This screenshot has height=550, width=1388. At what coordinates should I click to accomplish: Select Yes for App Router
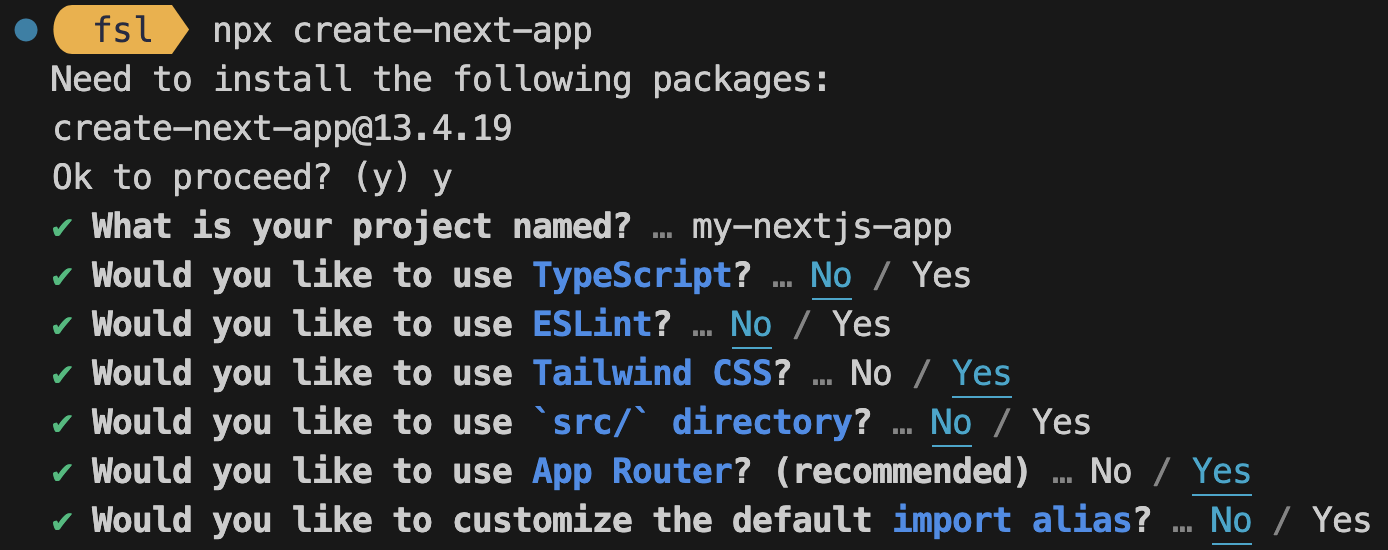click(x=1221, y=471)
